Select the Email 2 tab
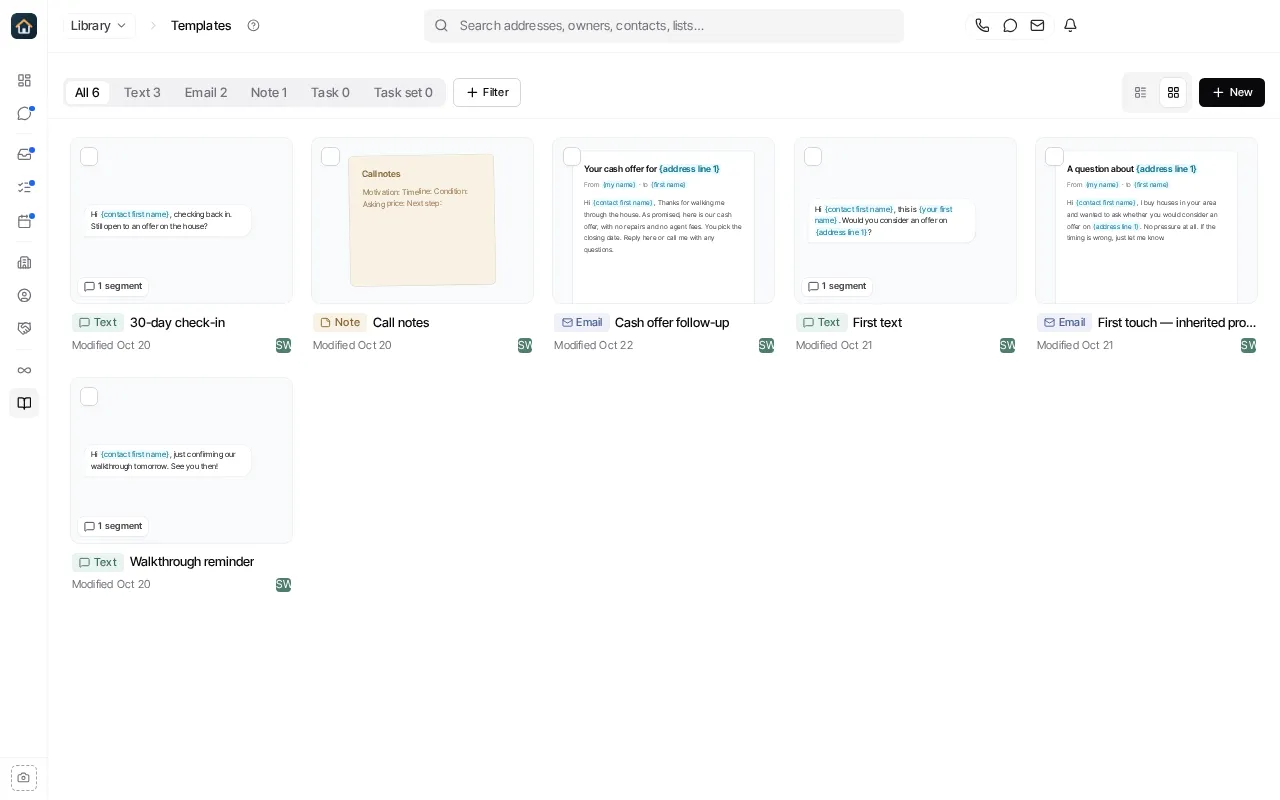Screen dimensions: 1280x800 click(x=206, y=92)
